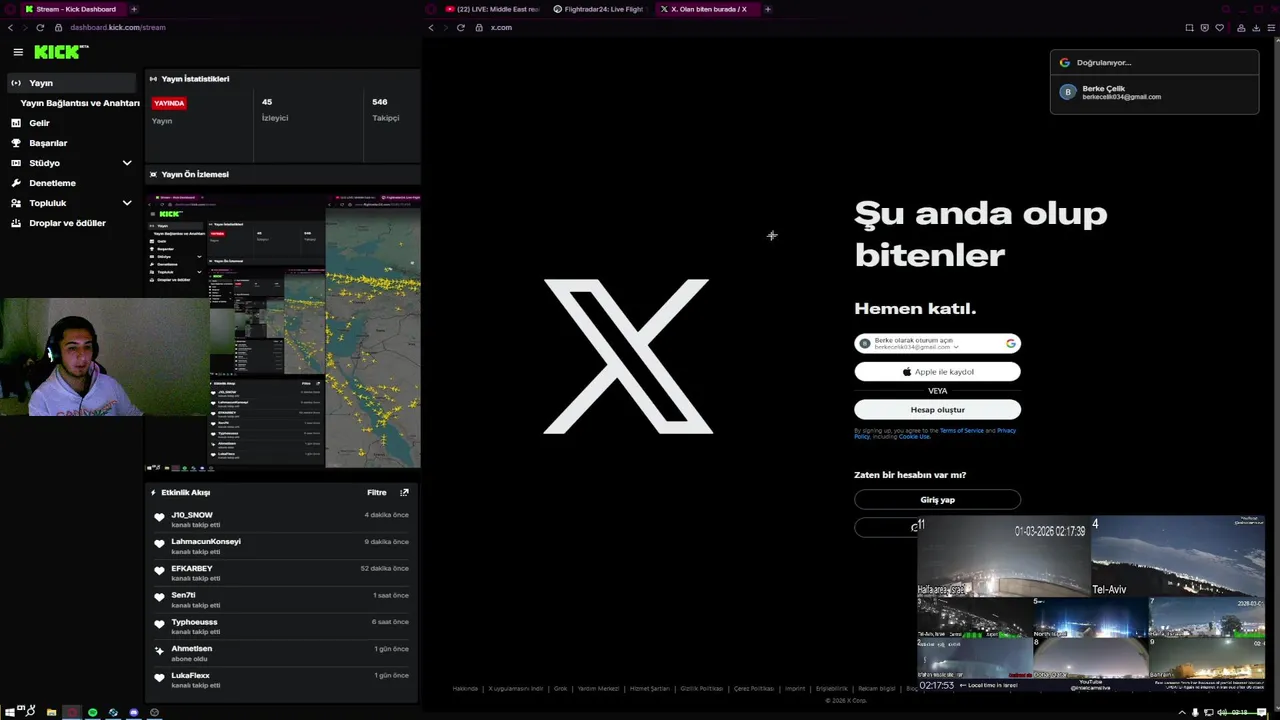
Task: Switch to Stream - Kick Dashboard tab
Action: click(x=72, y=9)
